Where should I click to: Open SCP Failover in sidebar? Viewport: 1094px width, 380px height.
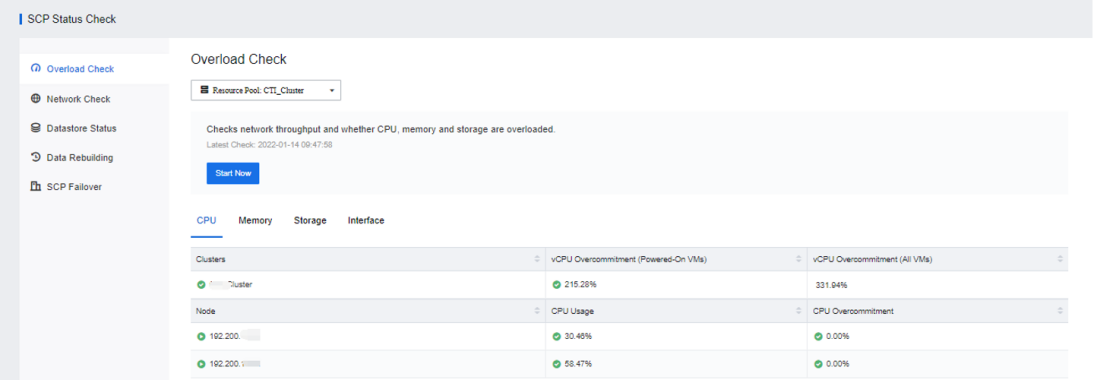point(94,187)
